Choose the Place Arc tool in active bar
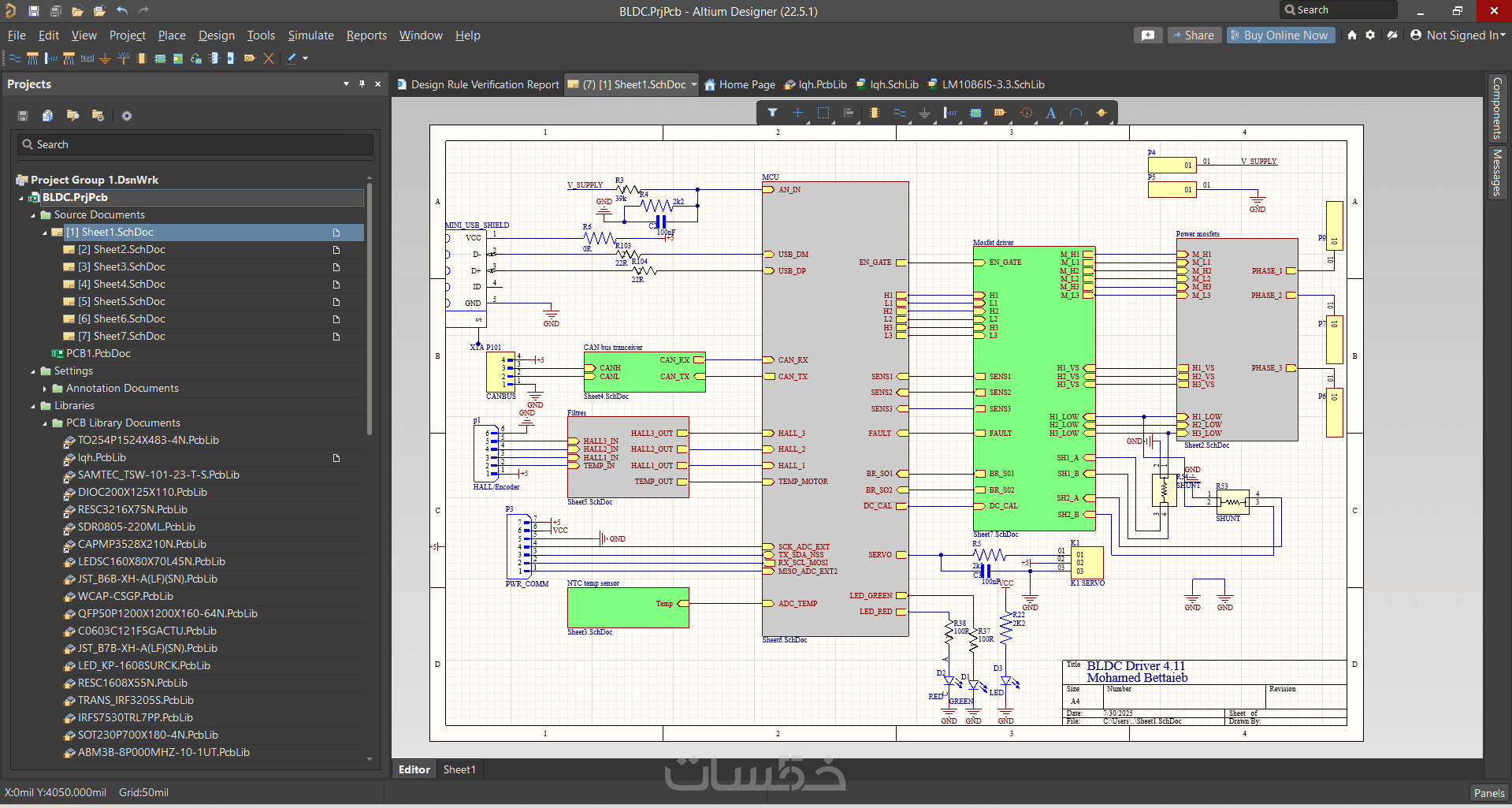The height and width of the screenshot is (808, 1512). (1075, 113)
